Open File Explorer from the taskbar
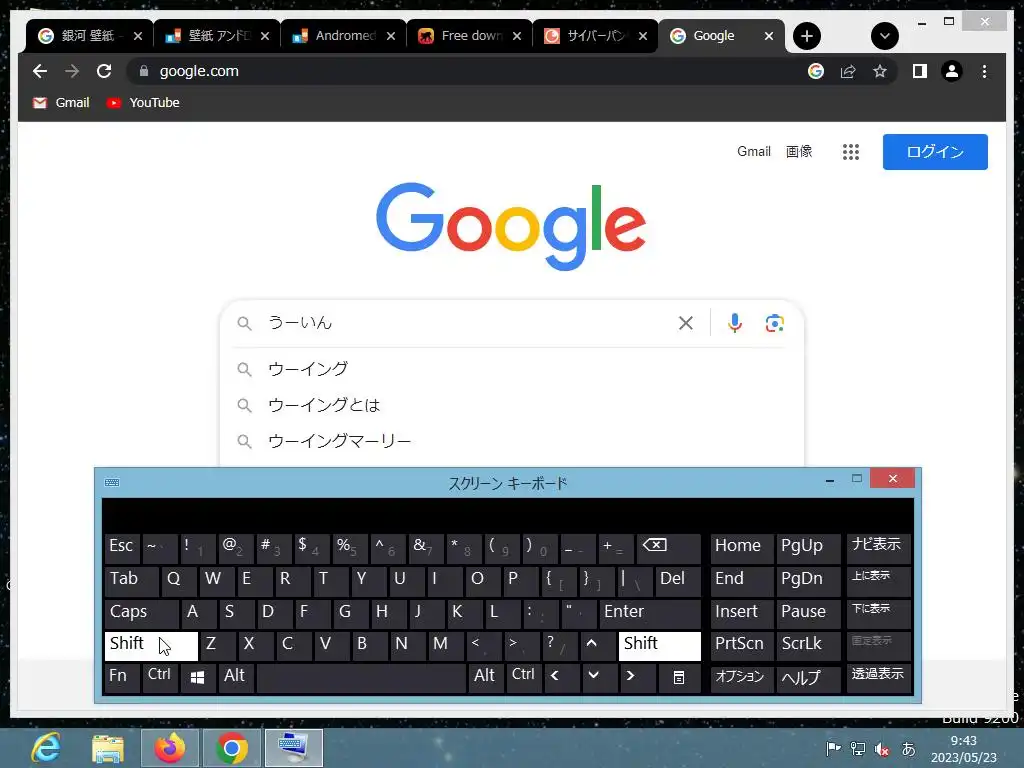 coord(108,748)
